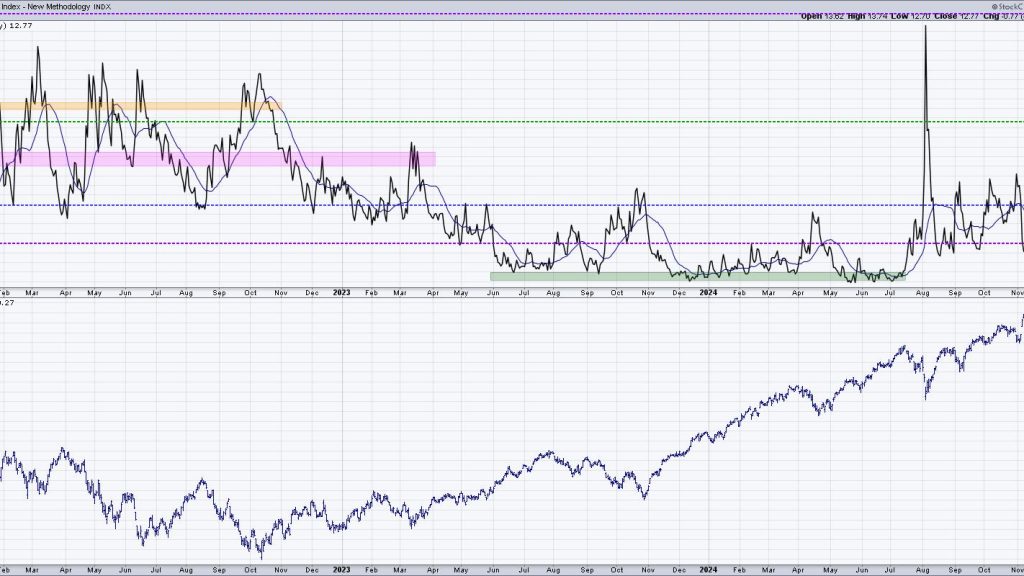Click the StockCharts watermark logo

[x=1005, y=5]
